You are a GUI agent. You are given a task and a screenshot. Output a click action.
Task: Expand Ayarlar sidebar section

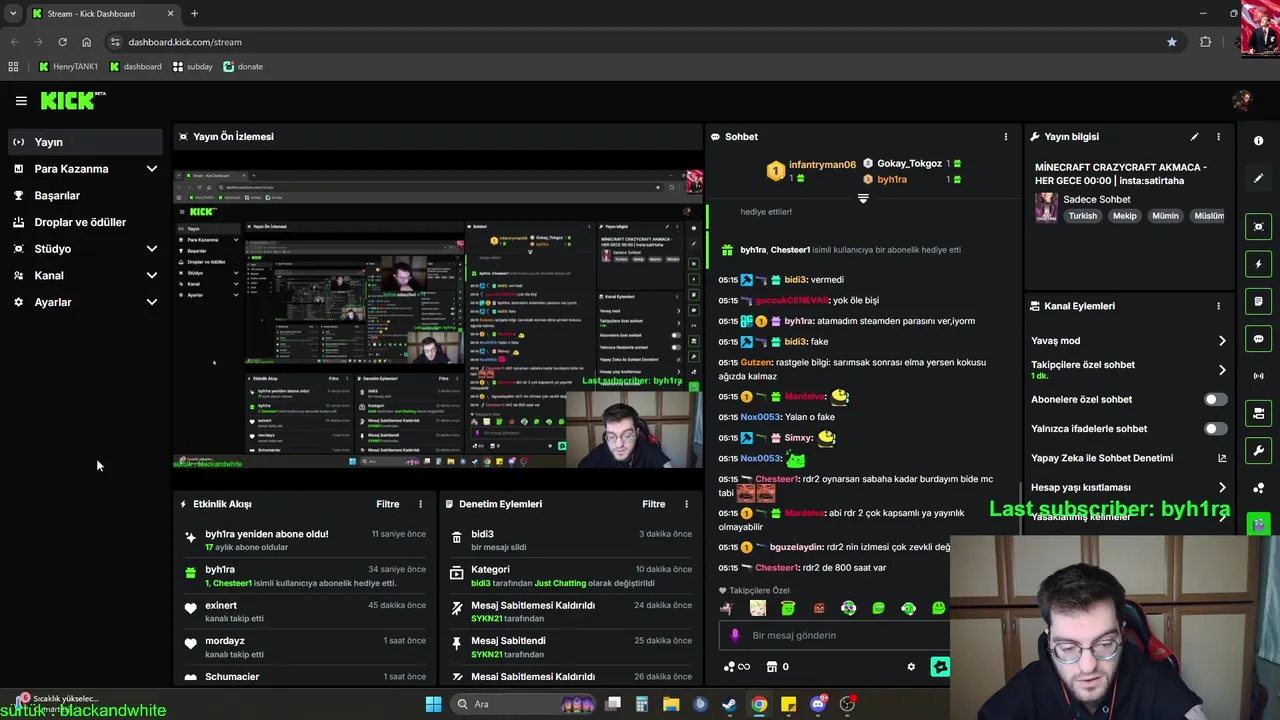click(x=152, y=302)
